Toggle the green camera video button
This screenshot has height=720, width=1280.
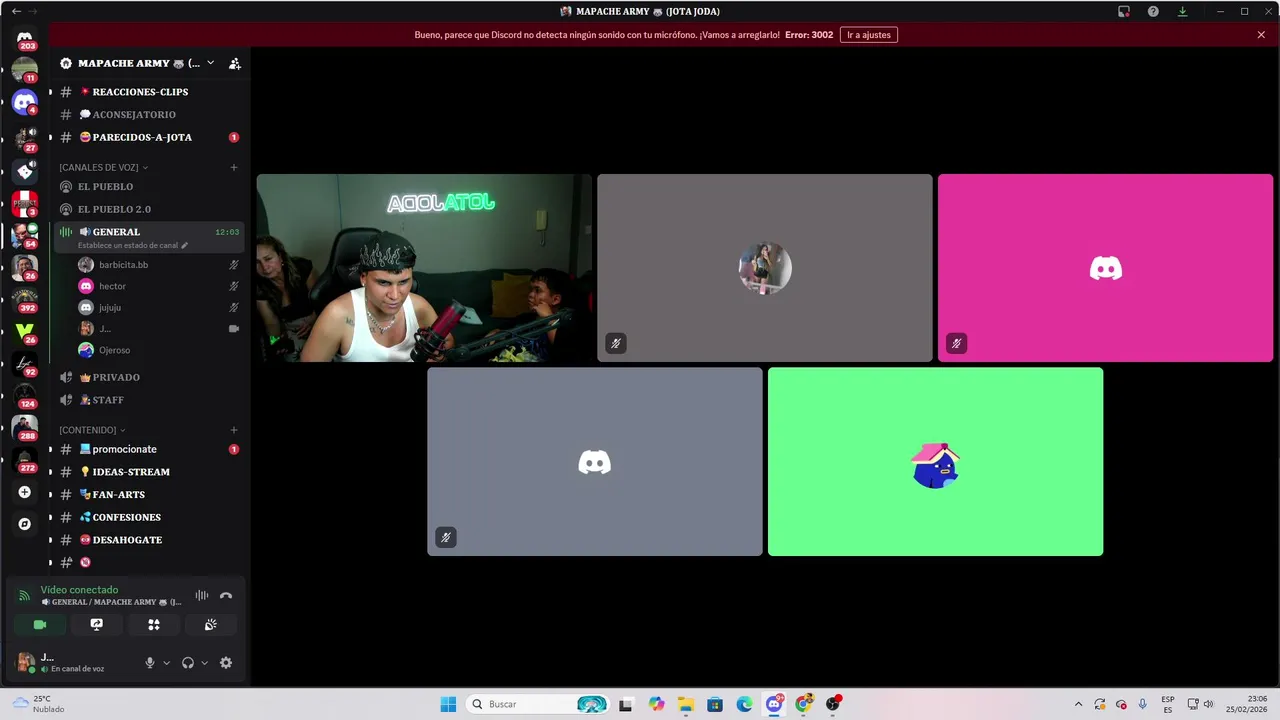[40, 624]
